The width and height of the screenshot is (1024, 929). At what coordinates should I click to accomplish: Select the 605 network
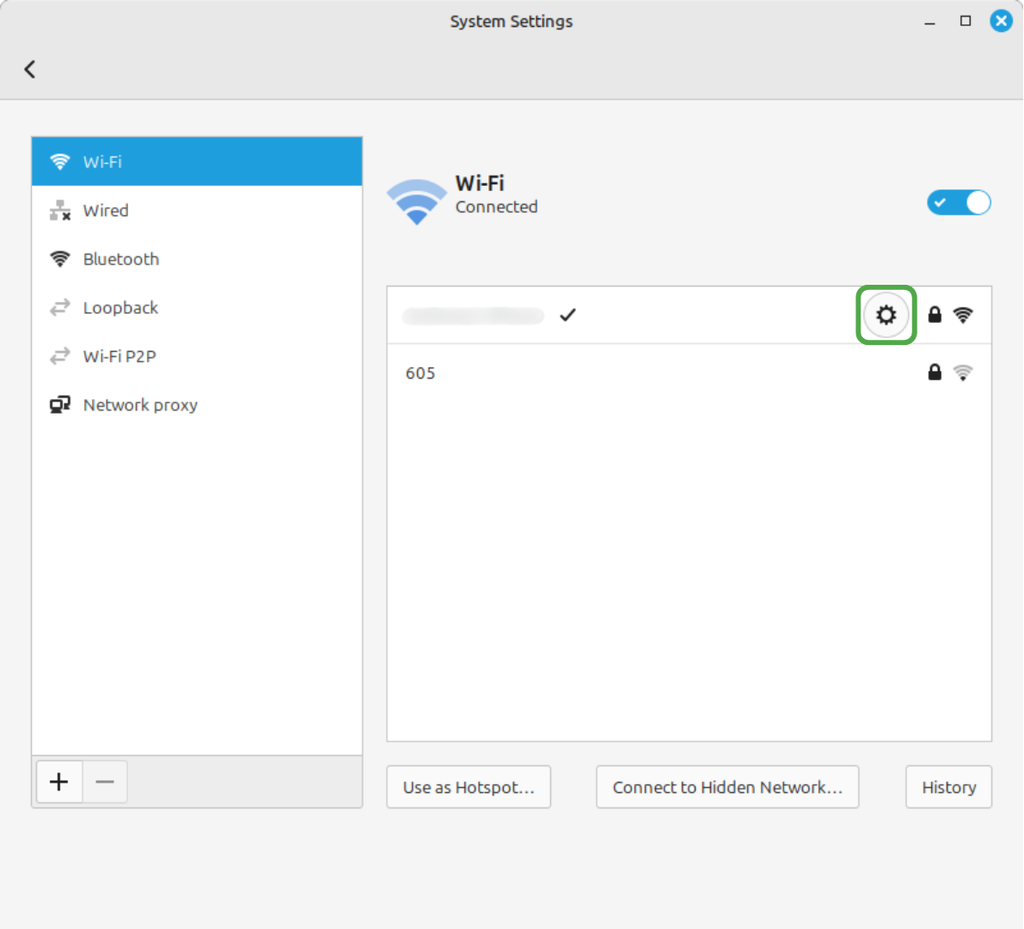(689, 373)
